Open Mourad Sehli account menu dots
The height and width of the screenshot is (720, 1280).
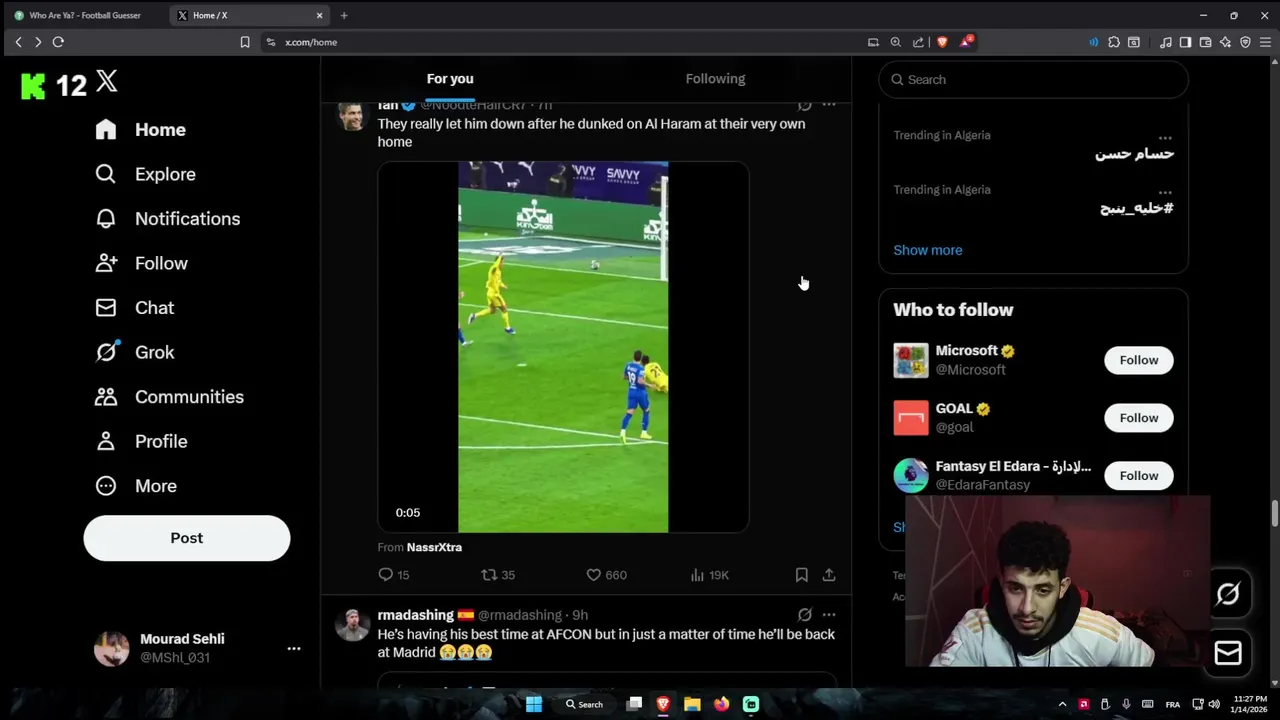point(294,648)
